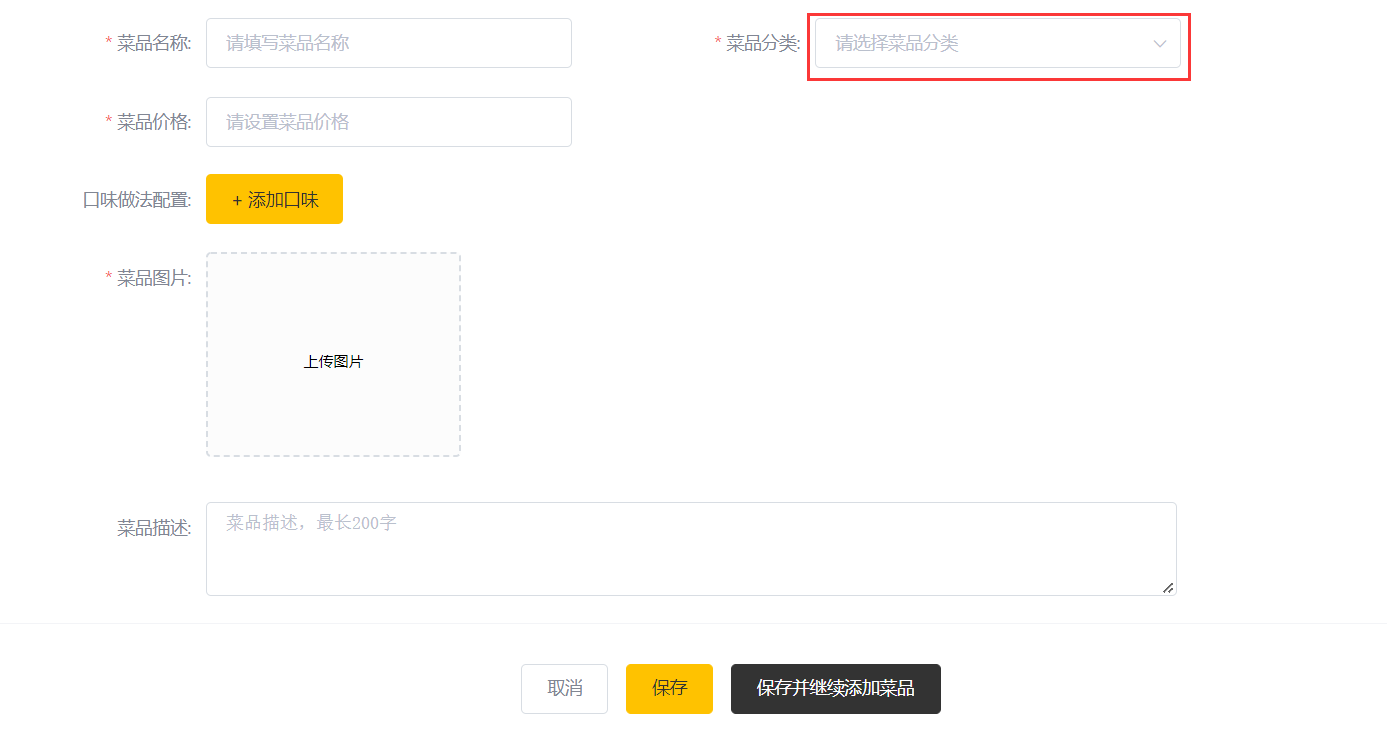Open the 菜品分类 dropdown
The height and width of the screenshot is (735, 1387).
click(x=997, y=43)
